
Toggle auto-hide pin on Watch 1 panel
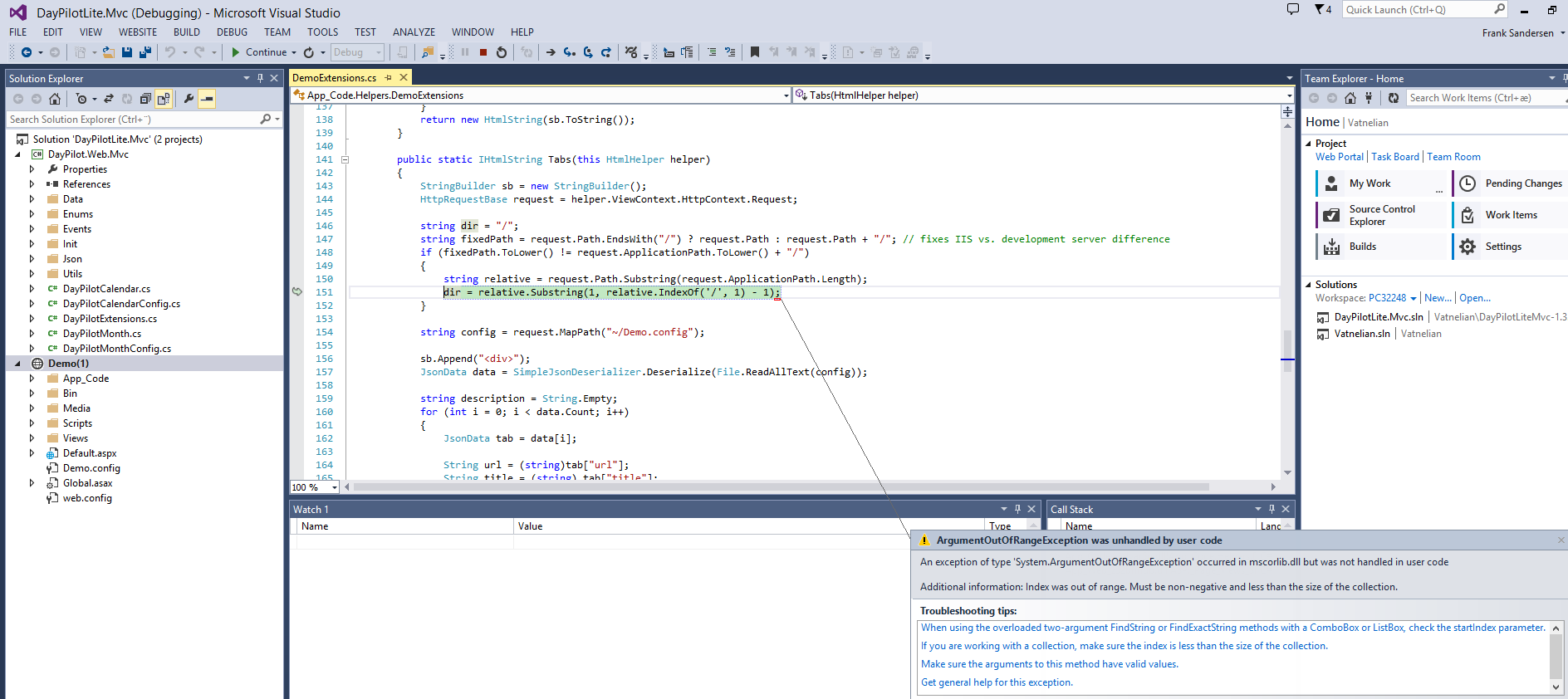pyautogui.click(x=1017, y=509)
